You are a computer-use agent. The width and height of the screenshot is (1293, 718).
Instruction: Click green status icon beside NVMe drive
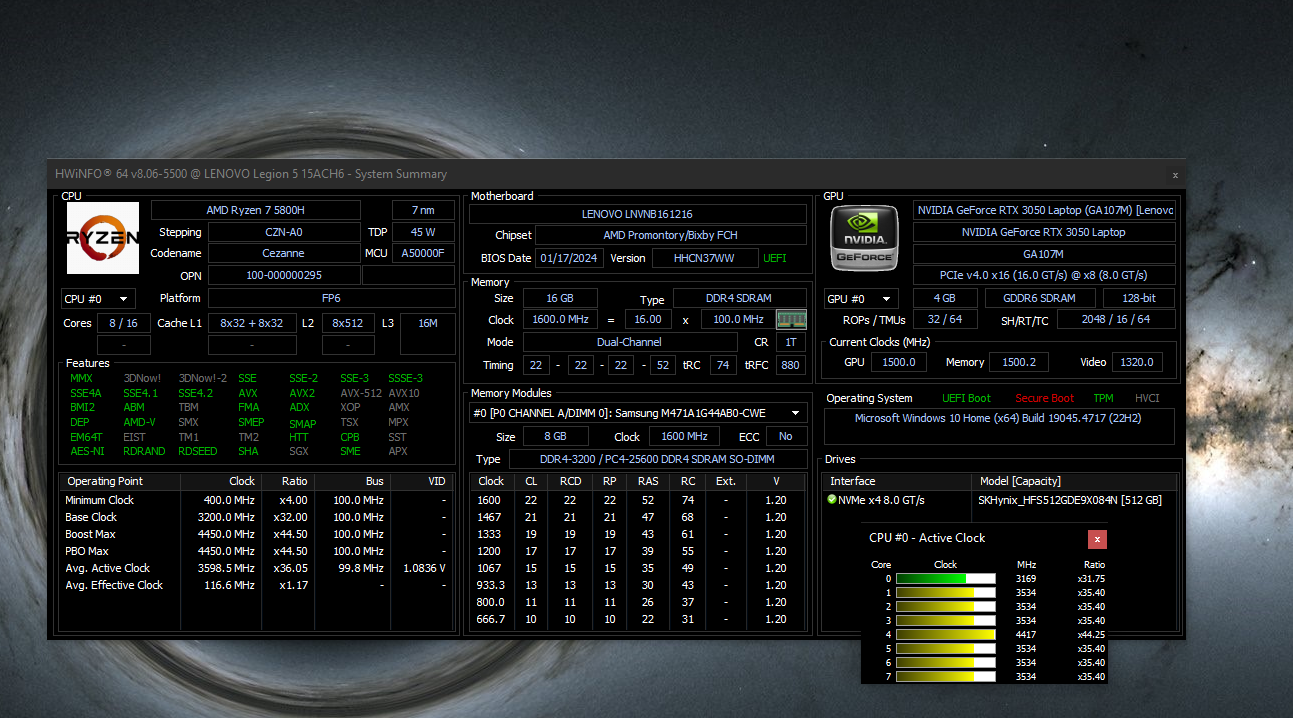832,499
